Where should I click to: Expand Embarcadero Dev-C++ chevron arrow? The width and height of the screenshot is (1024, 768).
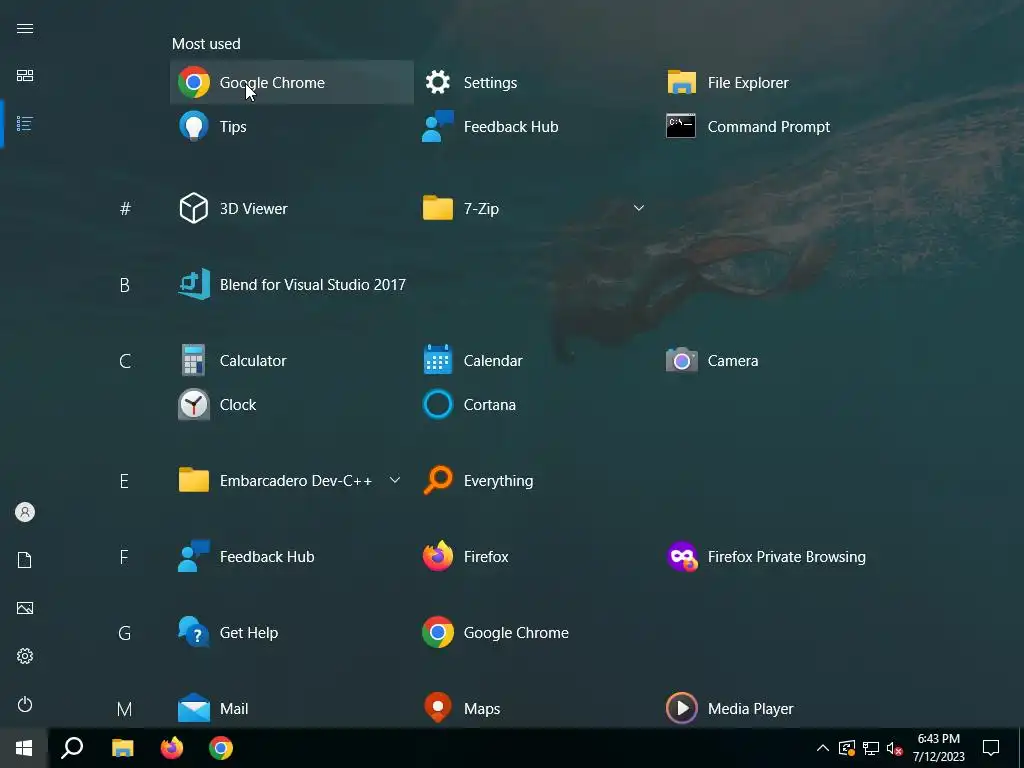pos(394,480)
